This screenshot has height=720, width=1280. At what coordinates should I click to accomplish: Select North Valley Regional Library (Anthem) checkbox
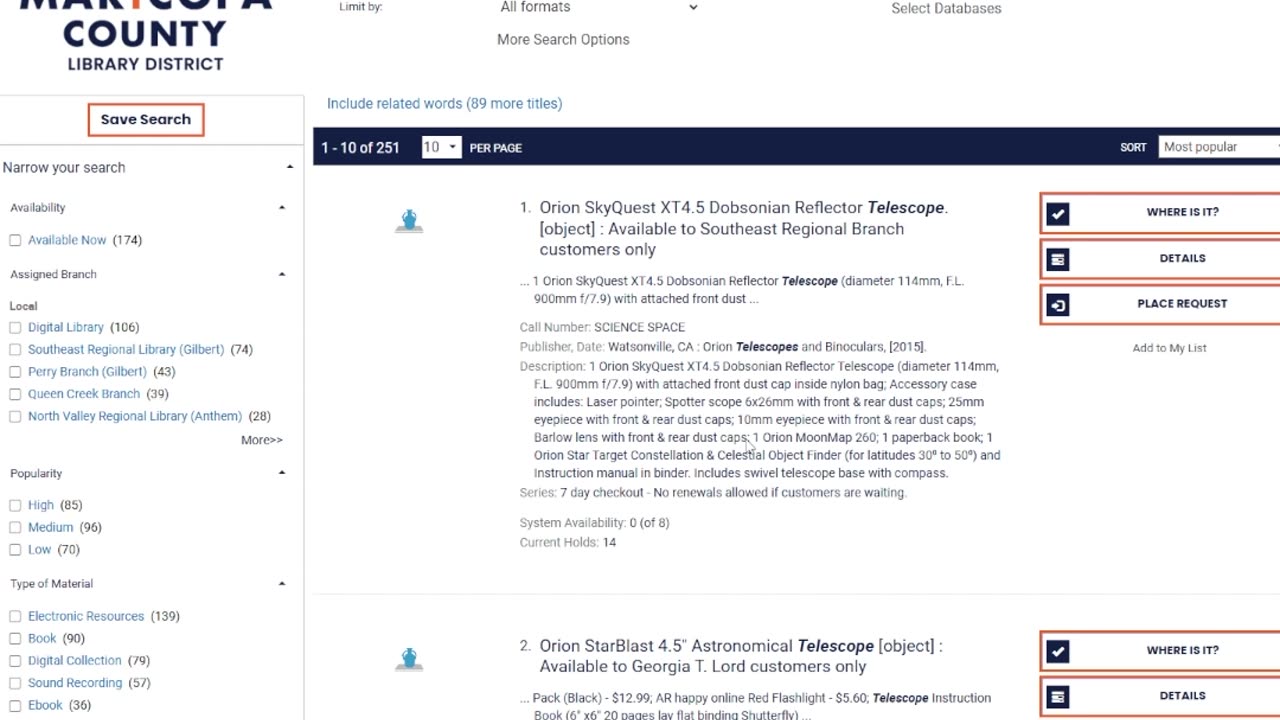[15, 416]
